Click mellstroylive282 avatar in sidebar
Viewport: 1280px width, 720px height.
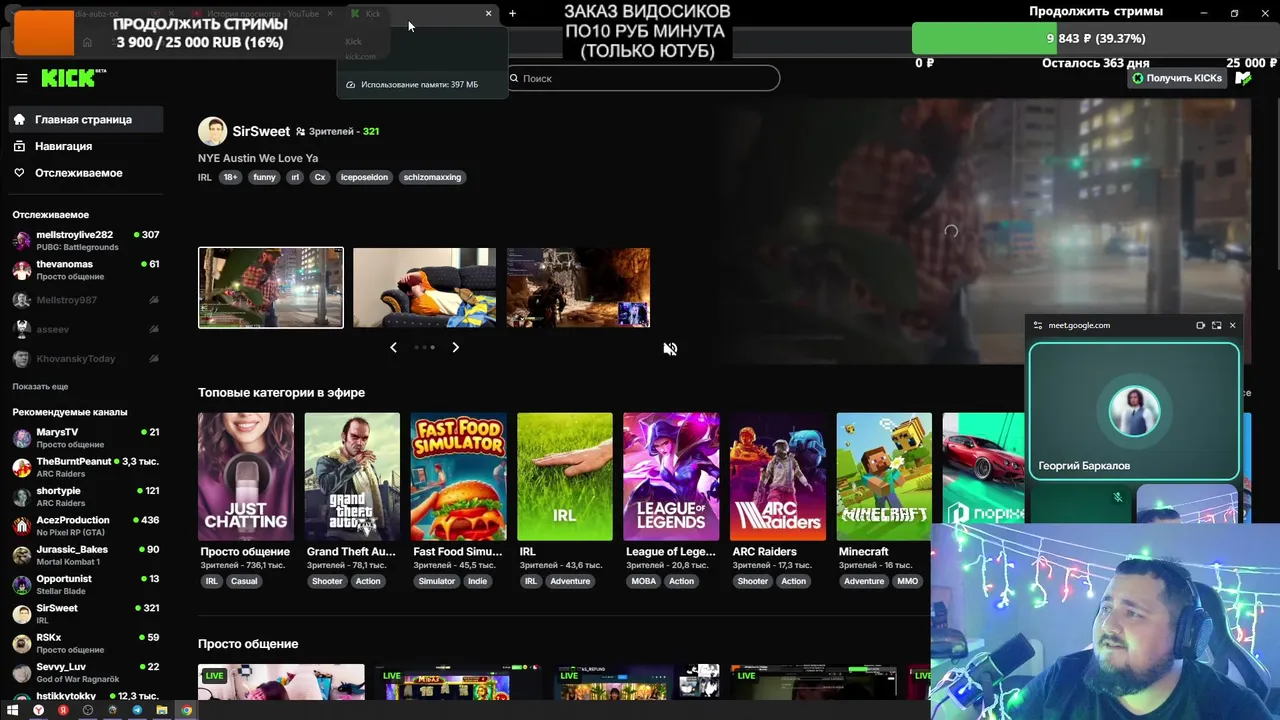pos(21,240)
